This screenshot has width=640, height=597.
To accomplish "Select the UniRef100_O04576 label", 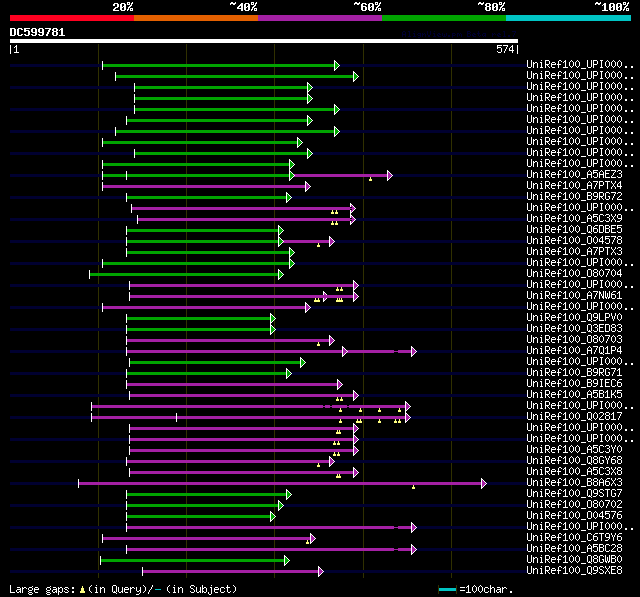I will 574,515.
